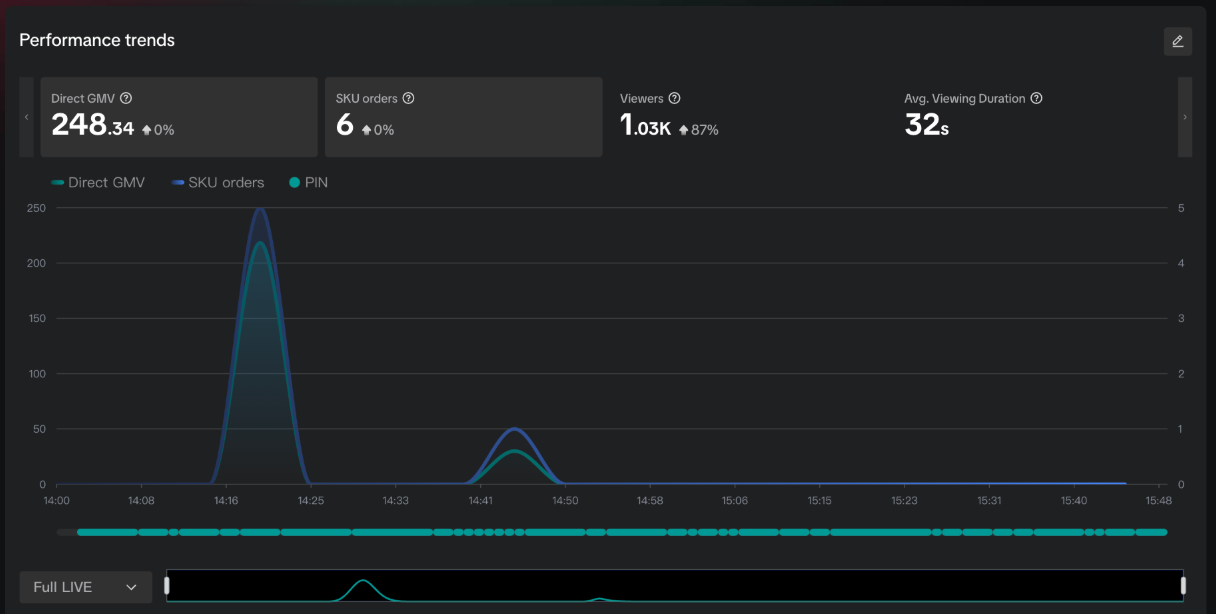Click the edit pencil icon in Performance trends
The image size is (1216, 614).
1177,41
